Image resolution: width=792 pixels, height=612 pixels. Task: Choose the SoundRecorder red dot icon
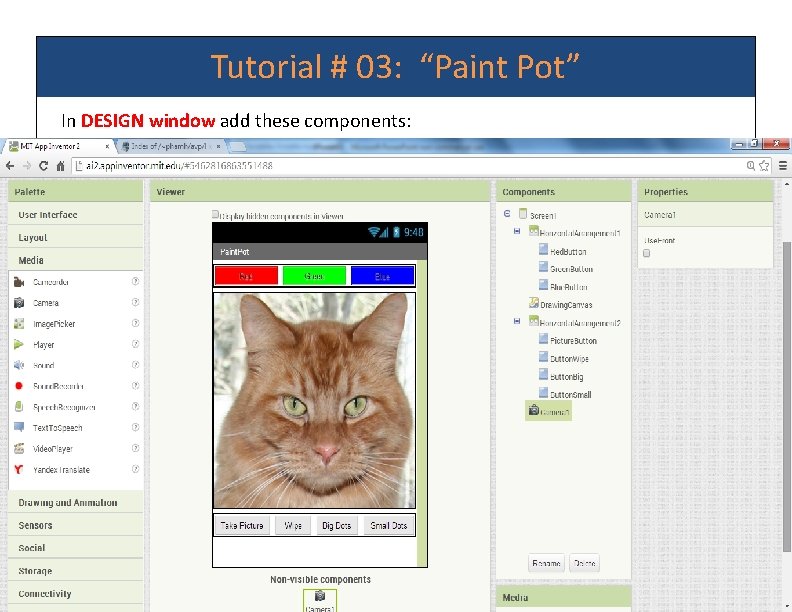click(x=19, y=386)
